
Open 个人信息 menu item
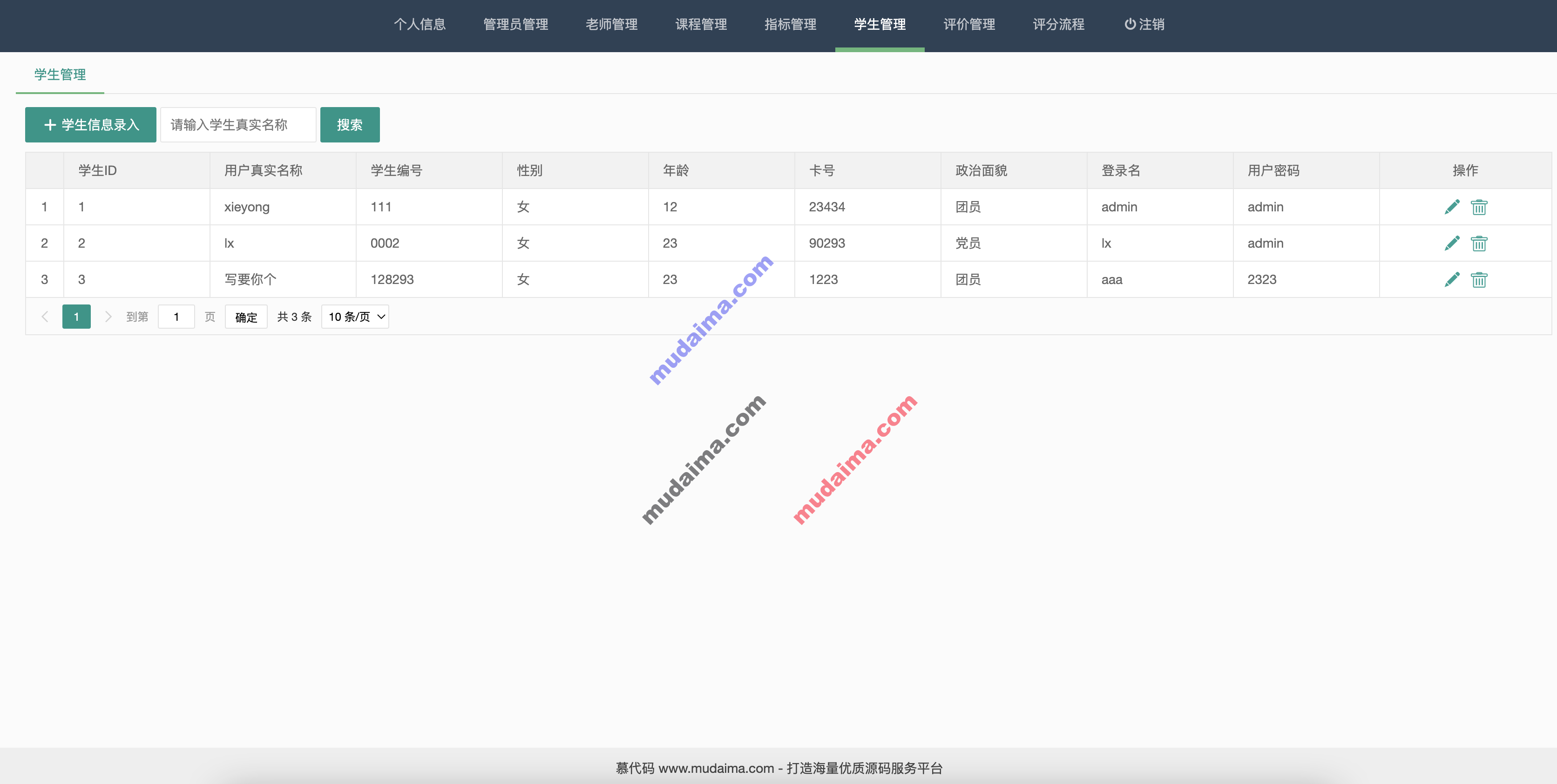pos(420,24)
